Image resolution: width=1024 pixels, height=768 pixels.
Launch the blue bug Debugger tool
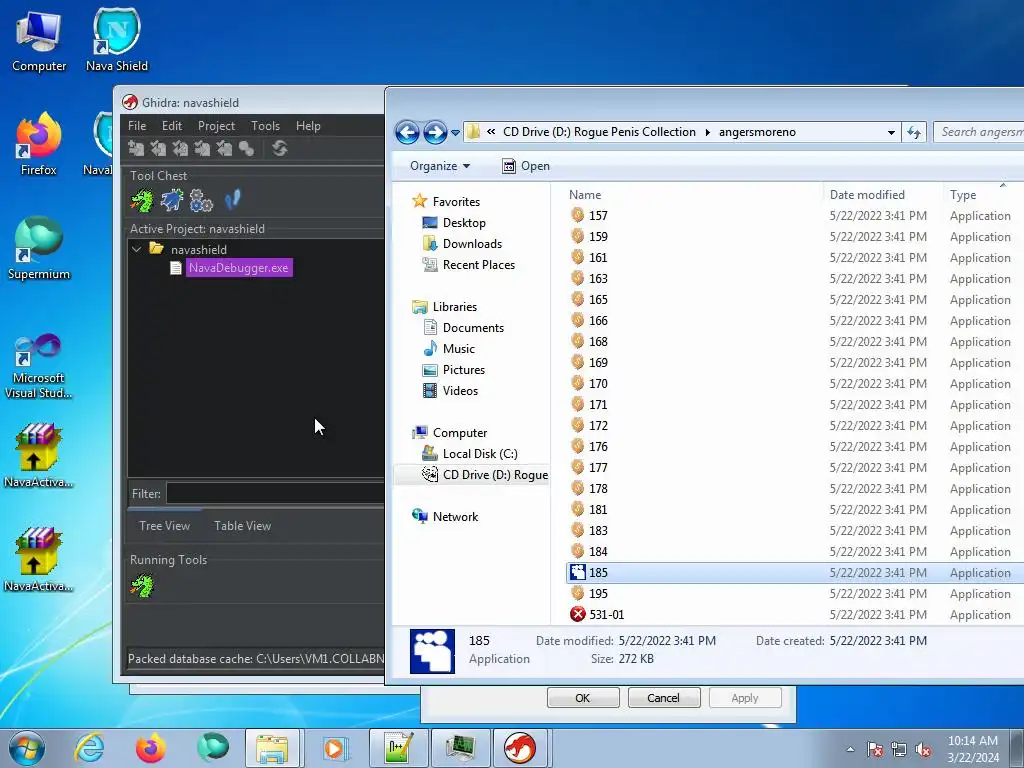(x=172, y=200)
